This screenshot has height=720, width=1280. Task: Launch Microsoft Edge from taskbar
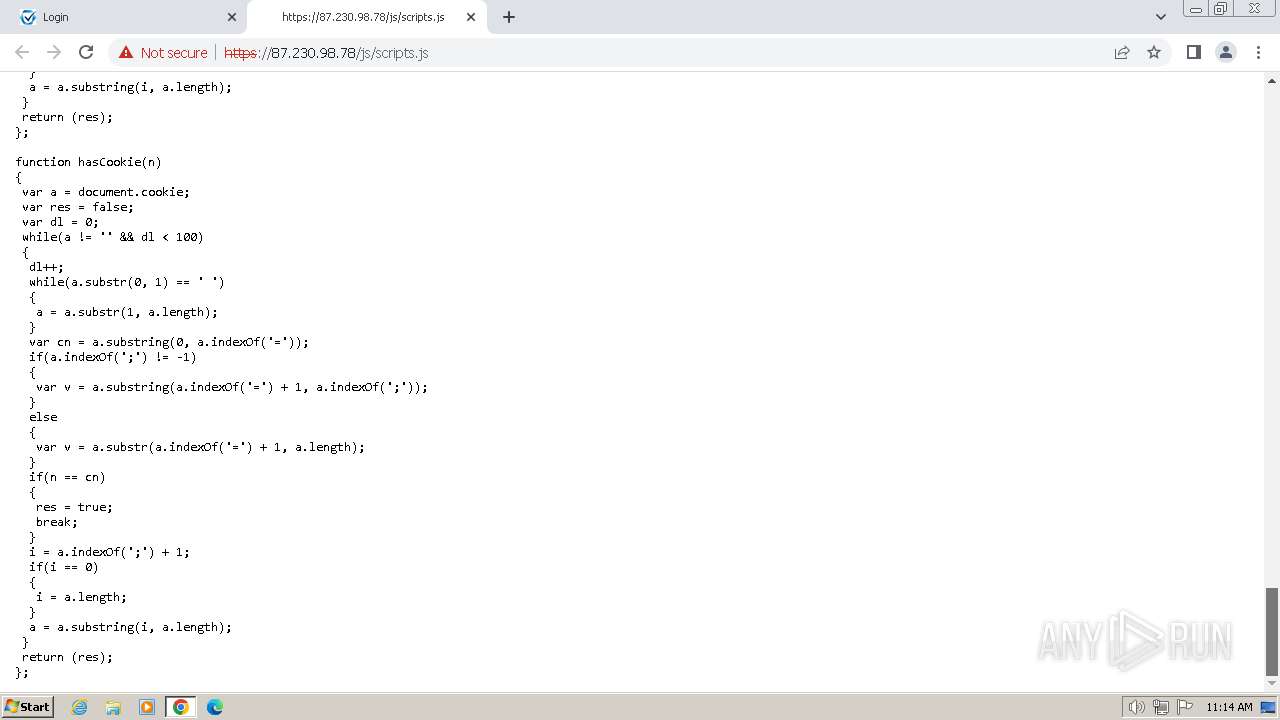(215, 707)
